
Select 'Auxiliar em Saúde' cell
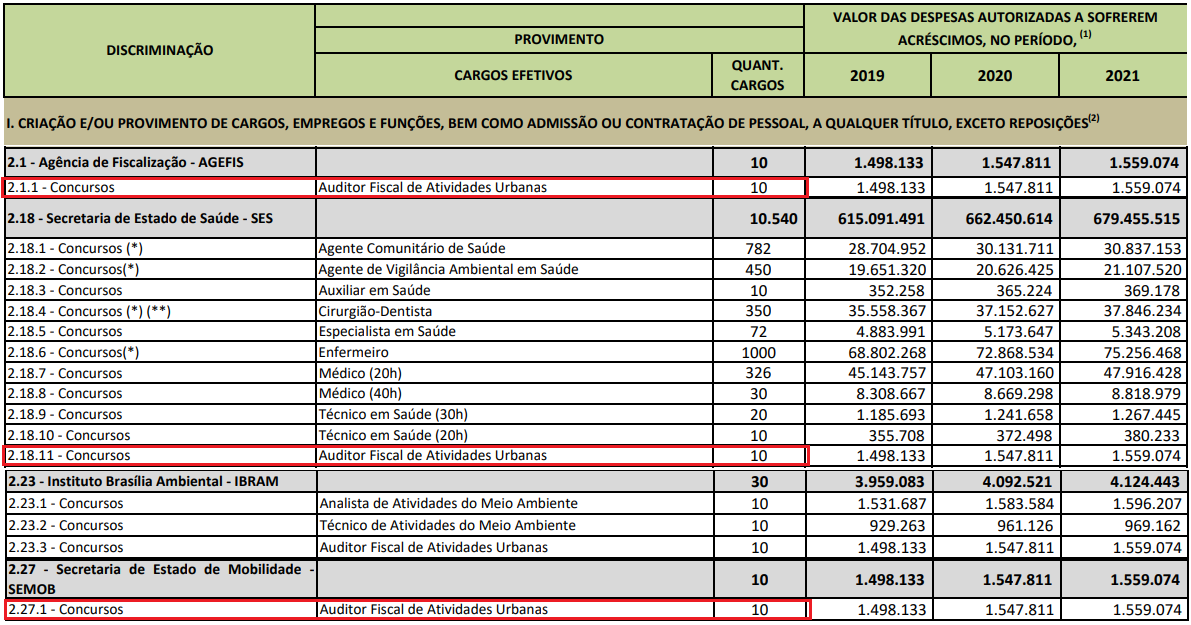coord(374,290)
